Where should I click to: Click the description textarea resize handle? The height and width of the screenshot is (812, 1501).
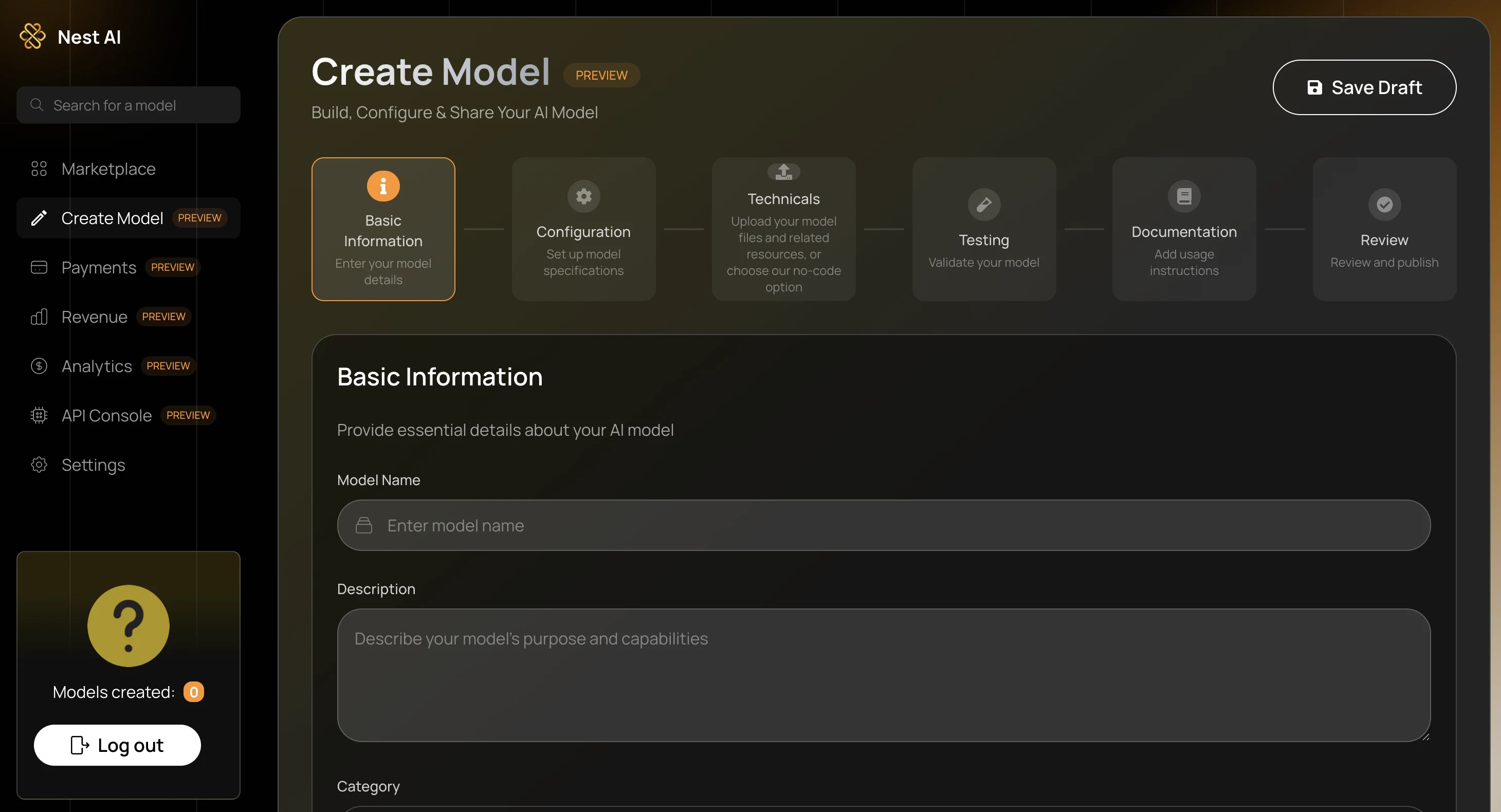[x=1425, y=737]
